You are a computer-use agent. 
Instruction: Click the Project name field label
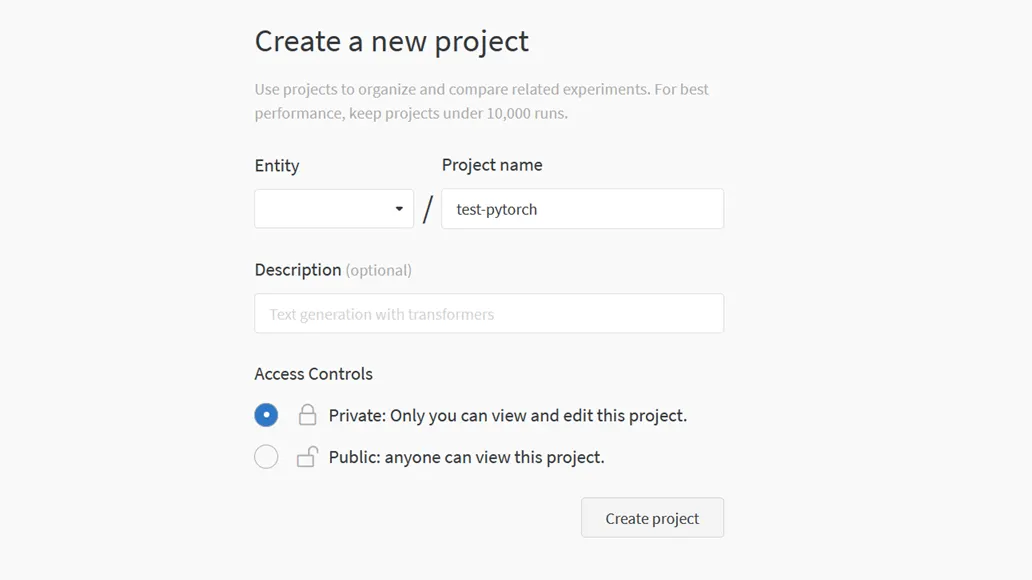click(492, 165)
